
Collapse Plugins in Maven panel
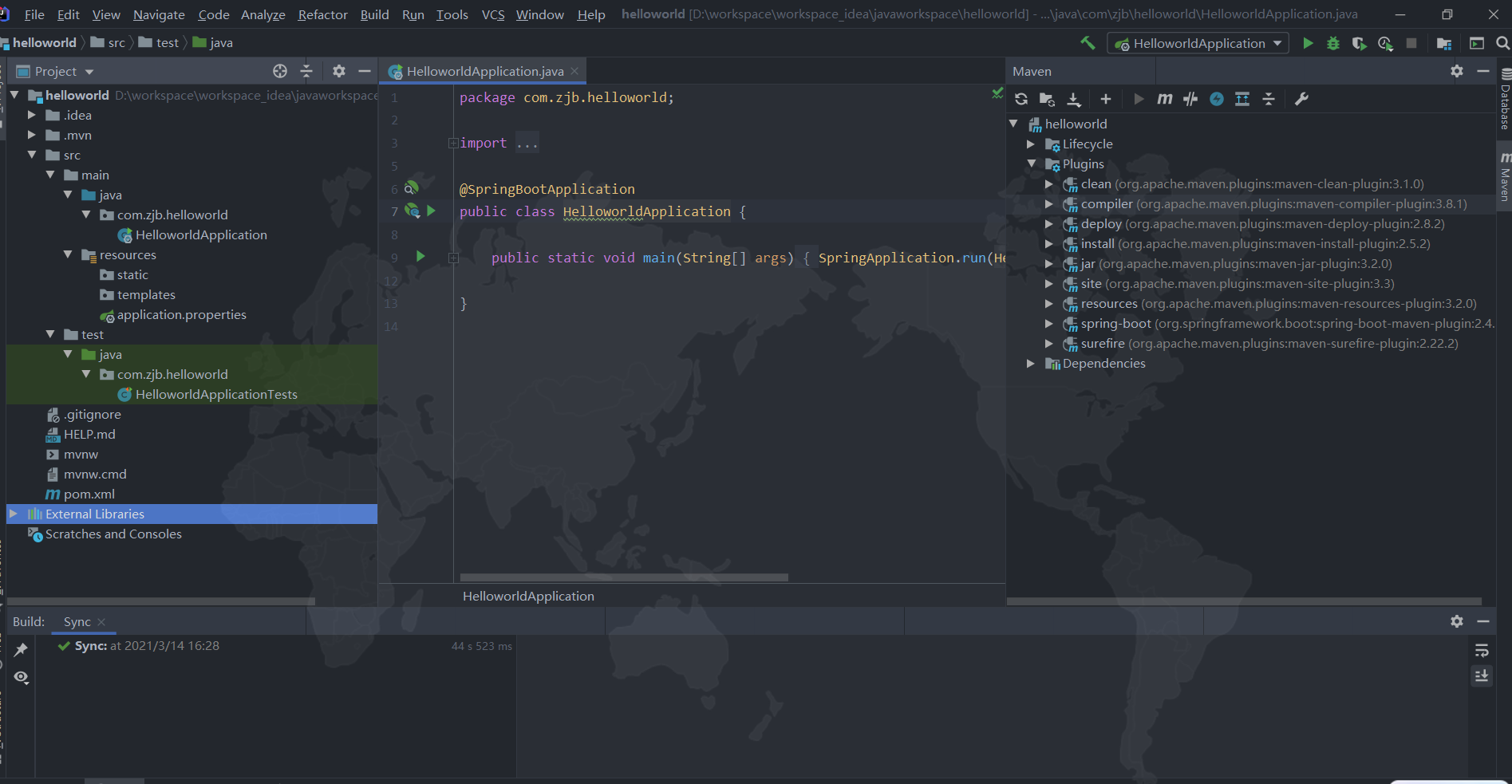point(1031,163)
